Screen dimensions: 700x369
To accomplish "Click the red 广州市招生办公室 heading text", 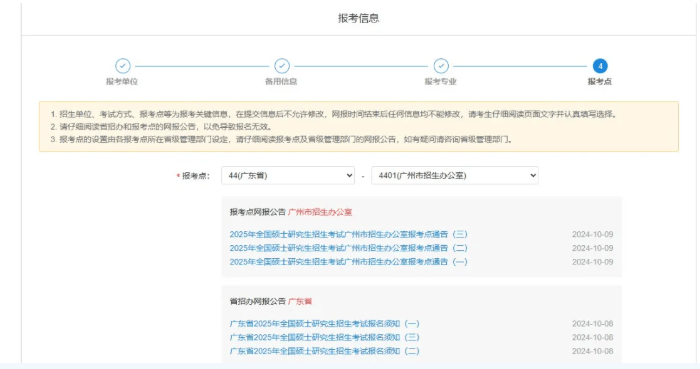I will 320,212.
